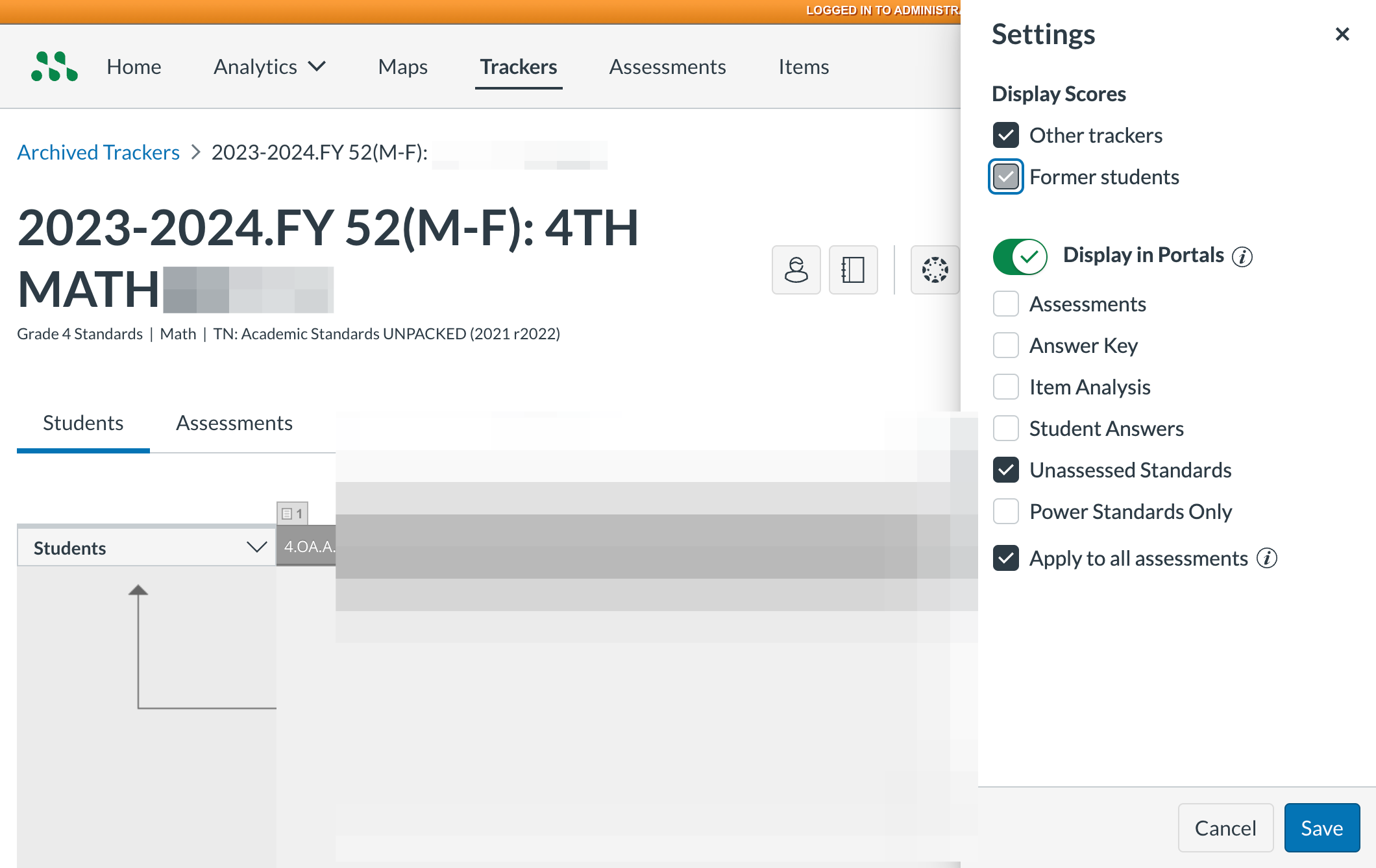Screen dimensions: 1376x868
Task: Click the Display Scores heading text
Action: (x=1059, y=94)
